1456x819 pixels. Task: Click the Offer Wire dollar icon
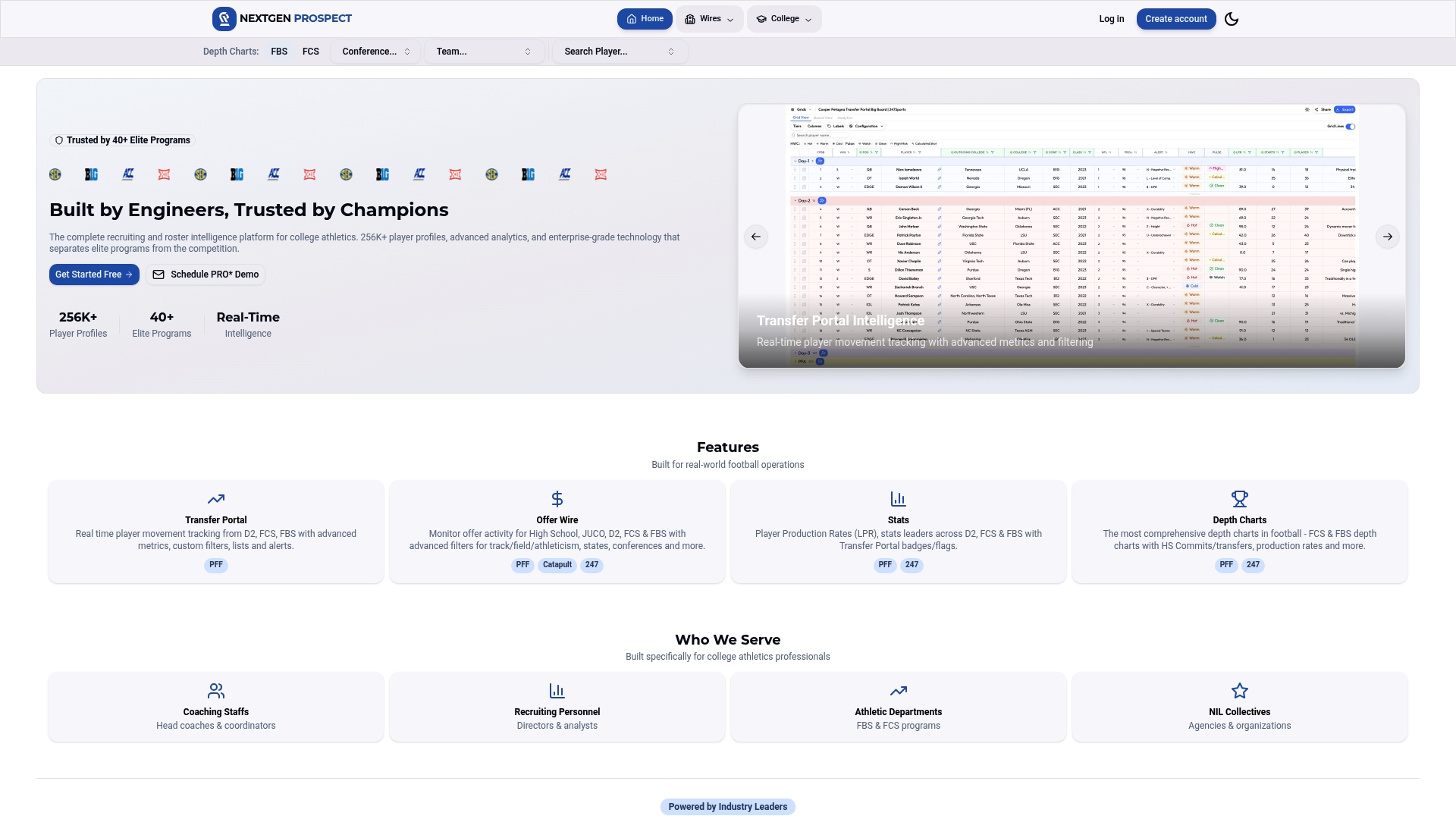[x=557, y=499]
